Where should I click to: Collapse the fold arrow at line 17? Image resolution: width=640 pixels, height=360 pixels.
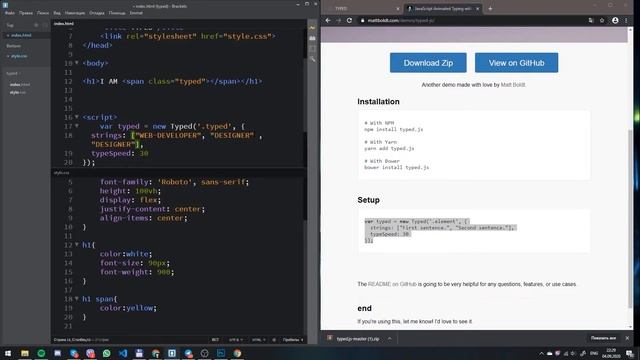(x=77, y=126)
